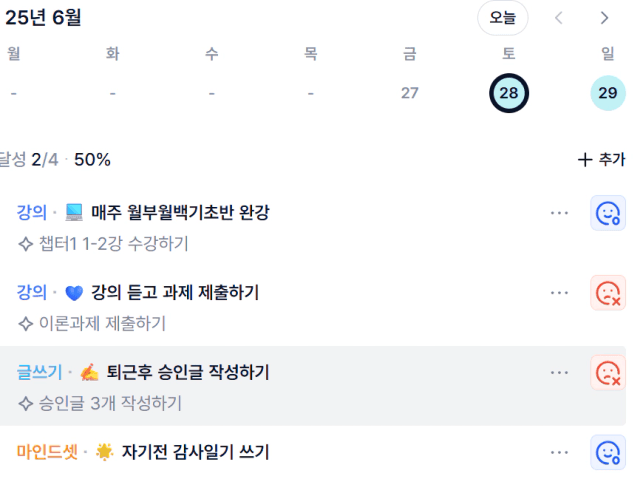Click the laptop emoji of 월부월백기초반 task
This screenshot has width=640, height=496.
74,213
